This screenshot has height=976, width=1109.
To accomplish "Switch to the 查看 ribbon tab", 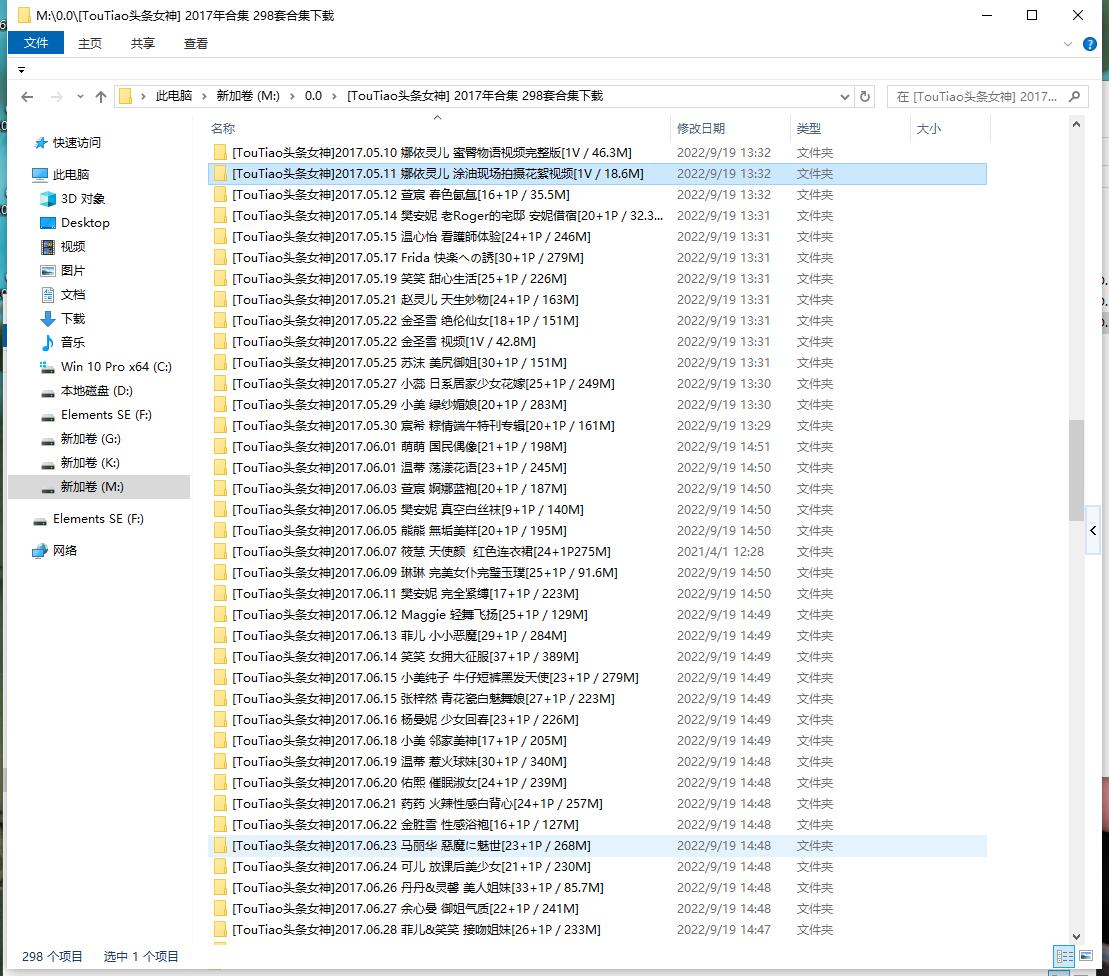I will 196,44.
